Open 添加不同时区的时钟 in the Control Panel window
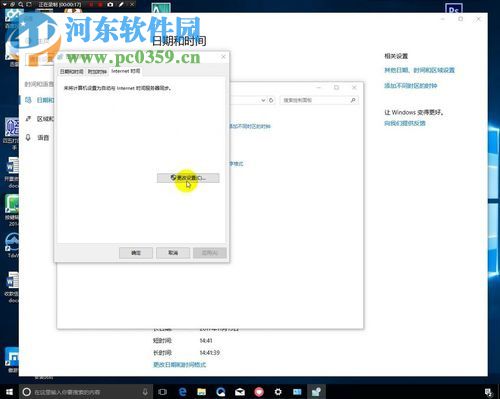Image resolution: width=500 pixels, height=399 pixels. click(x=250, y=126)
